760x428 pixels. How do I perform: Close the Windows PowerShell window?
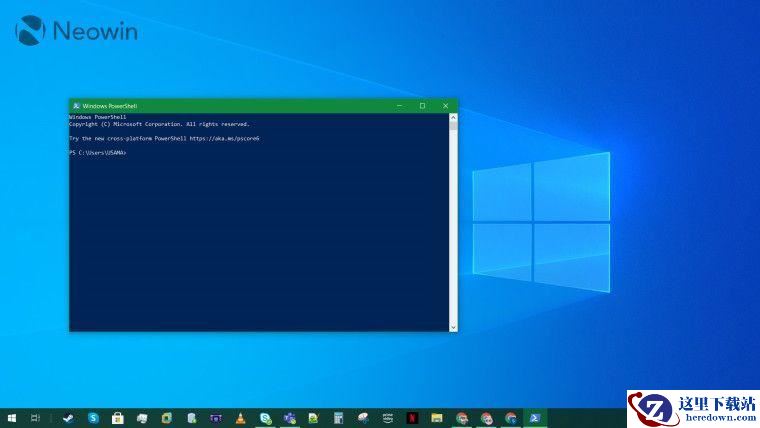445,105
